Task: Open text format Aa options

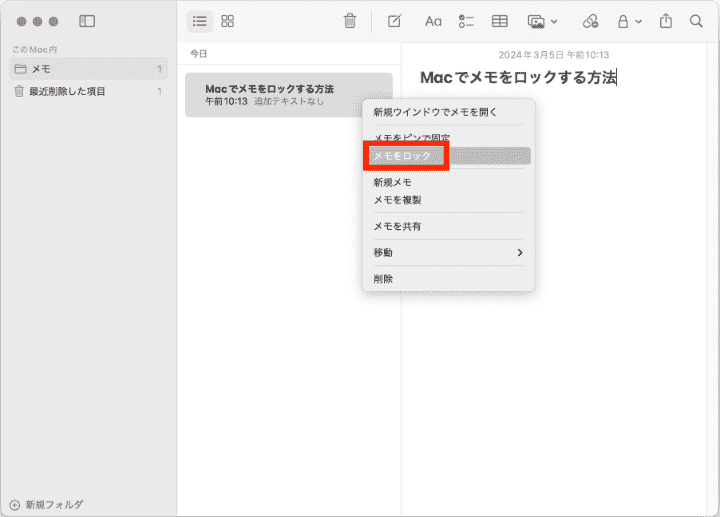Action: click(x=433, y=21)
